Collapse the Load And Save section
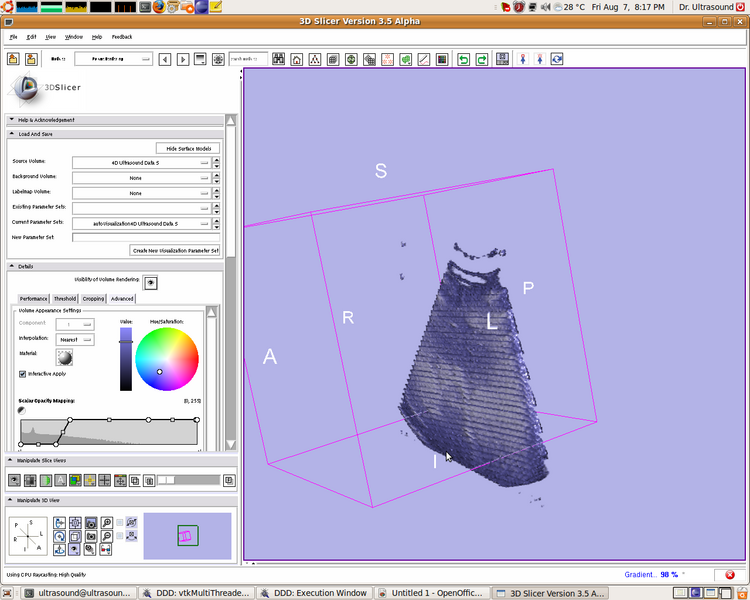 (12, 133)
